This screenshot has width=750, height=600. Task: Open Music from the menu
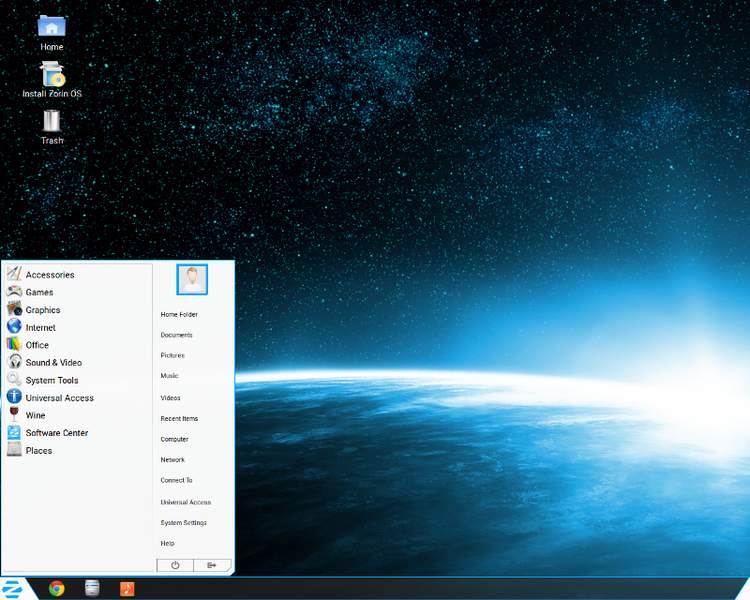pos(169,376)
